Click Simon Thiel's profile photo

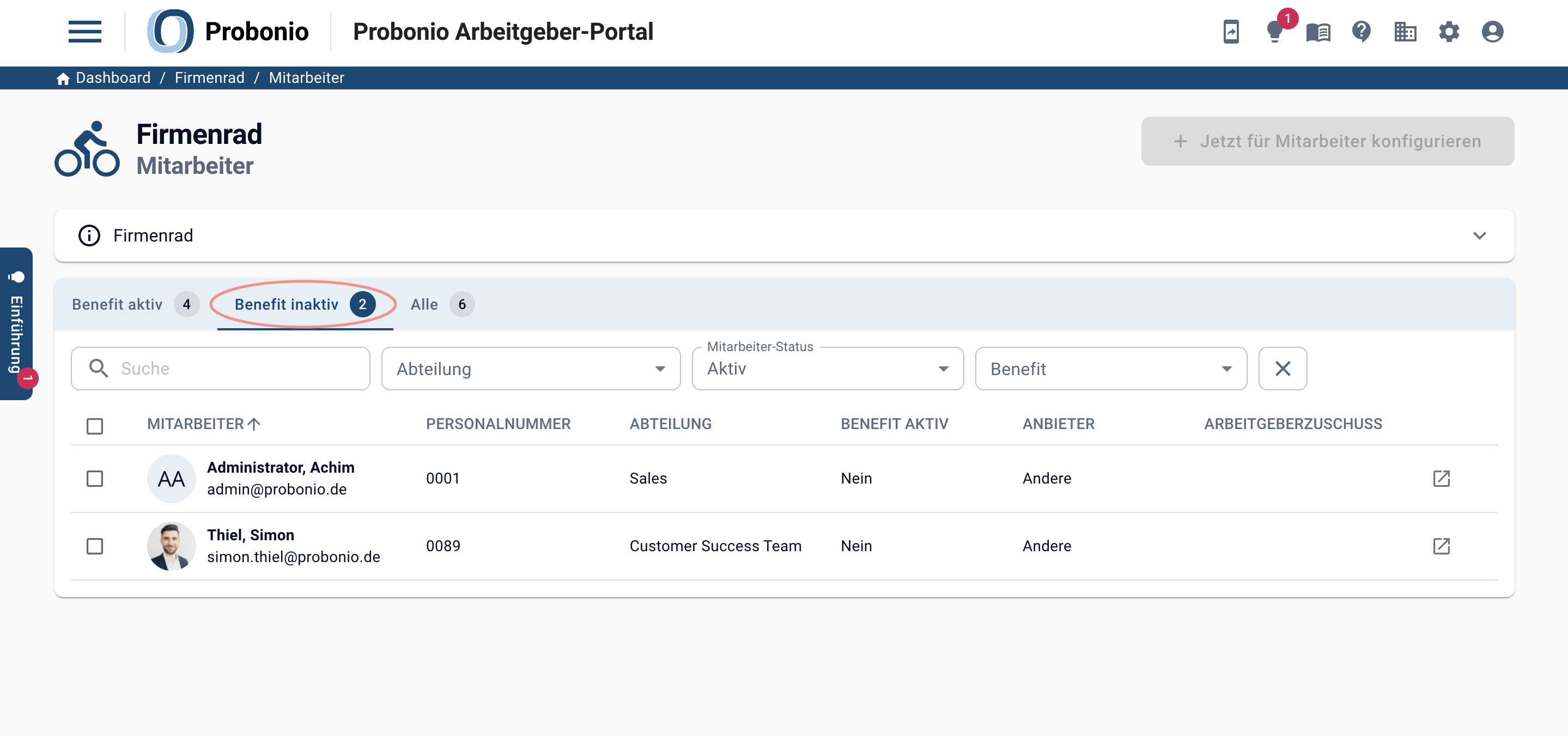(x=171, y=546)
